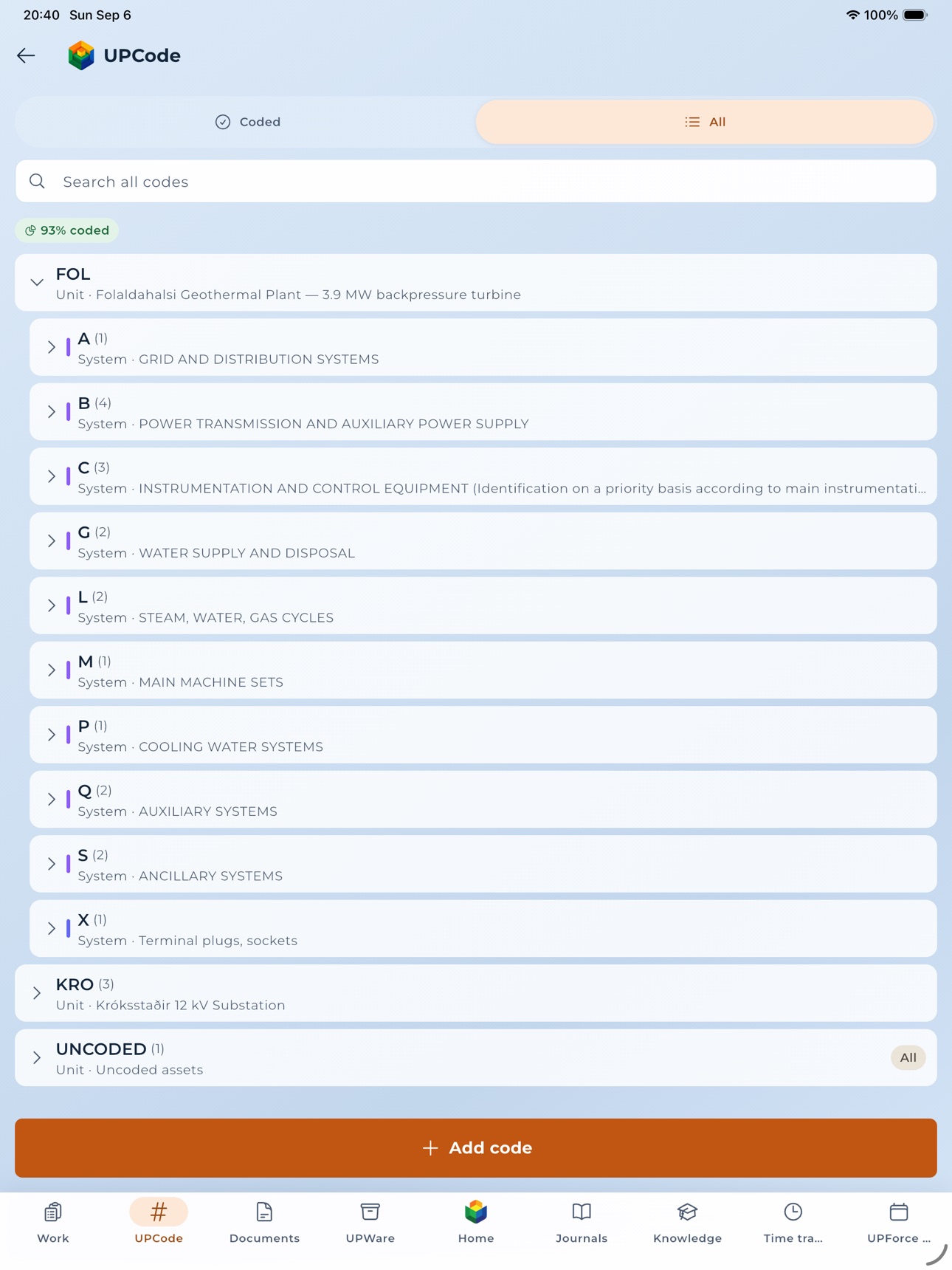The image size is (952, 1270).
Task: Go to the Home tab
Action: (476, 1223)
